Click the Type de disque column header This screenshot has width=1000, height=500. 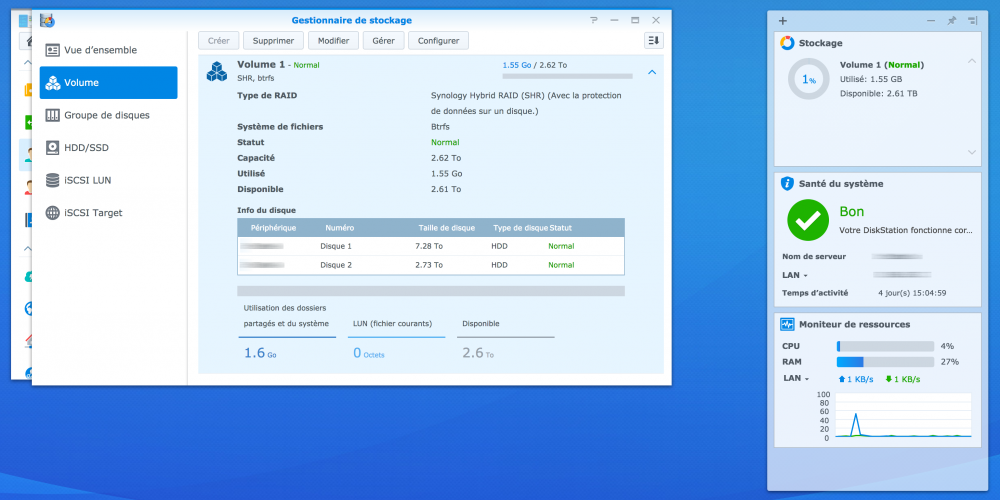pyautogui.click(x=520, y=228)
